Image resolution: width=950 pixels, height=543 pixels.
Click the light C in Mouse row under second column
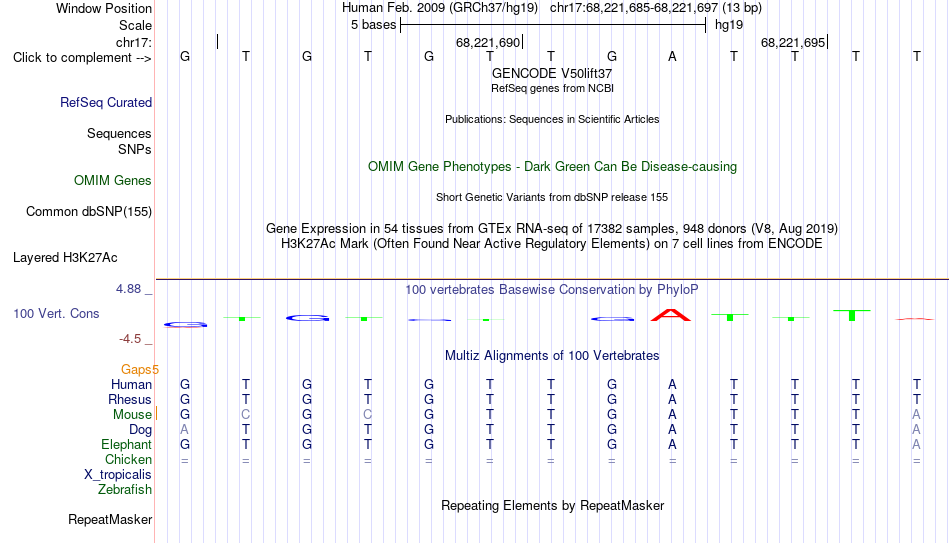click(x=246, y=415)
